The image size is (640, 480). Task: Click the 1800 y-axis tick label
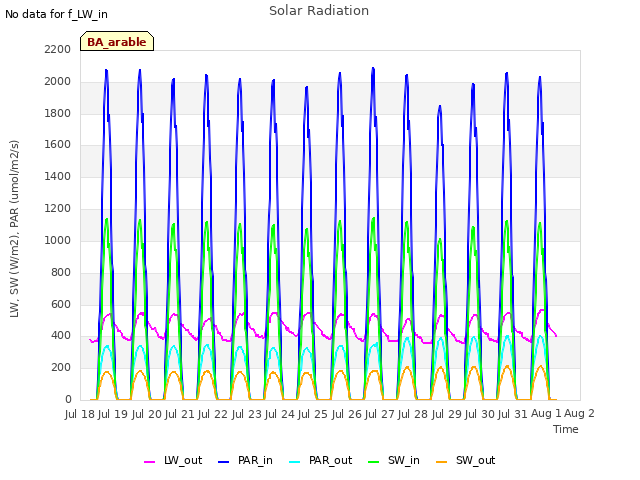tap(58, 113)
